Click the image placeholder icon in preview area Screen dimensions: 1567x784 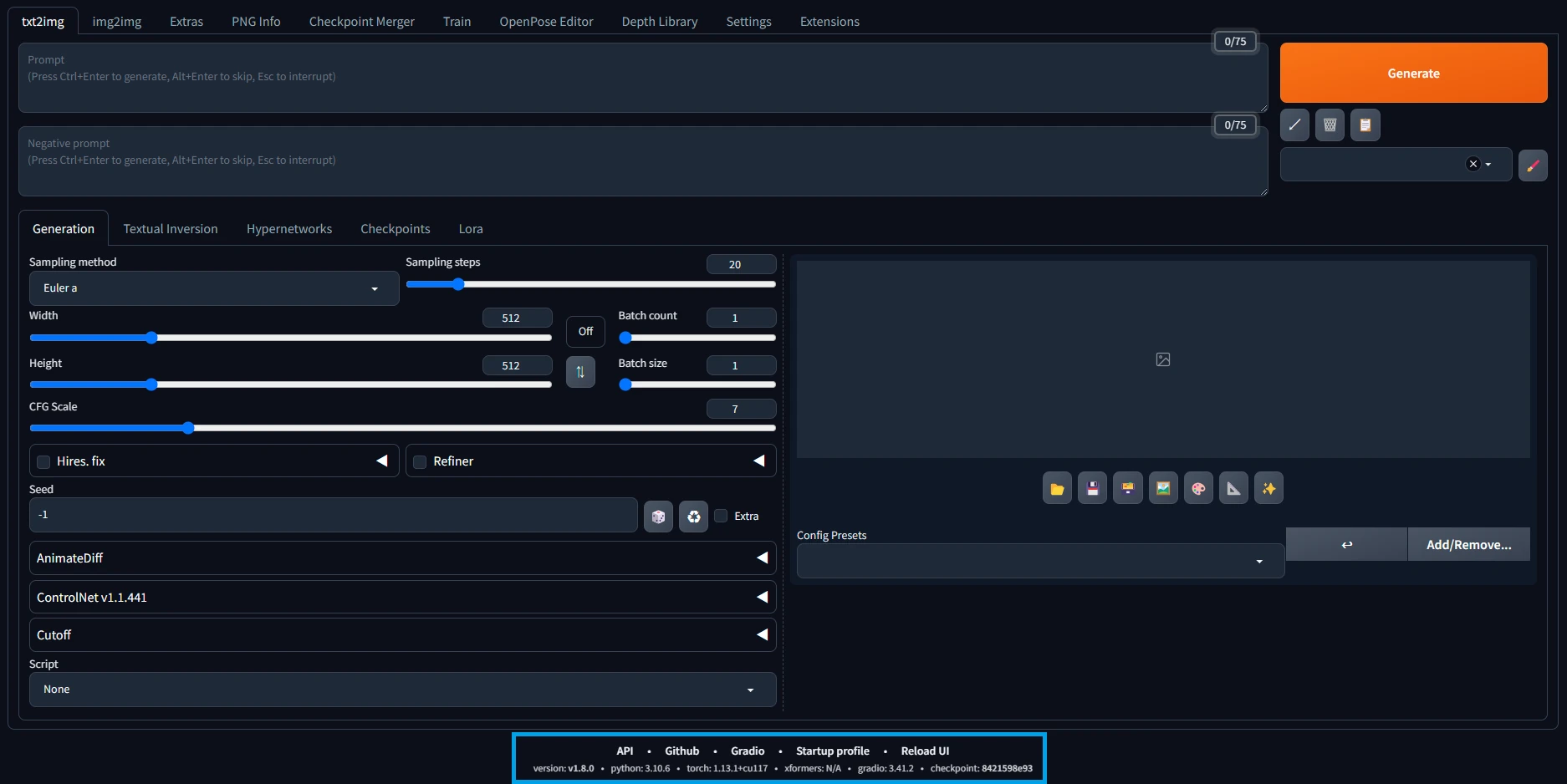1162,359
